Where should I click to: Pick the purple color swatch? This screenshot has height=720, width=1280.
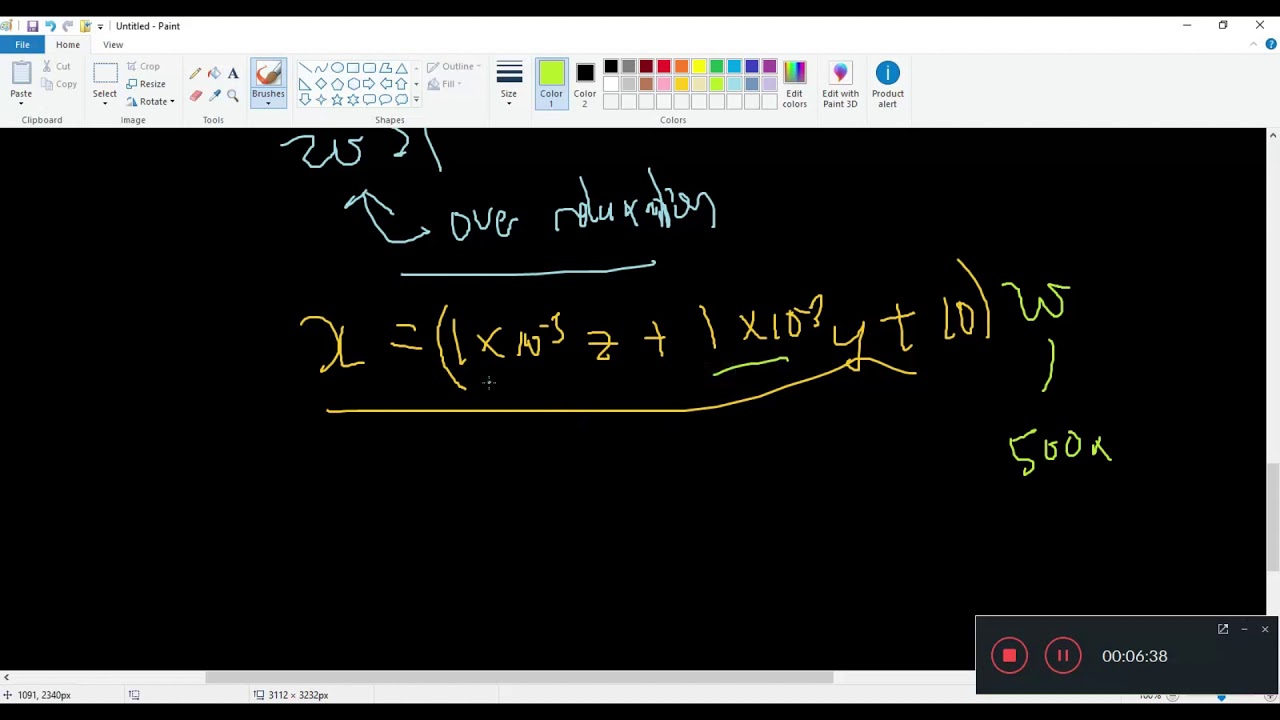[x=769, y=67]
